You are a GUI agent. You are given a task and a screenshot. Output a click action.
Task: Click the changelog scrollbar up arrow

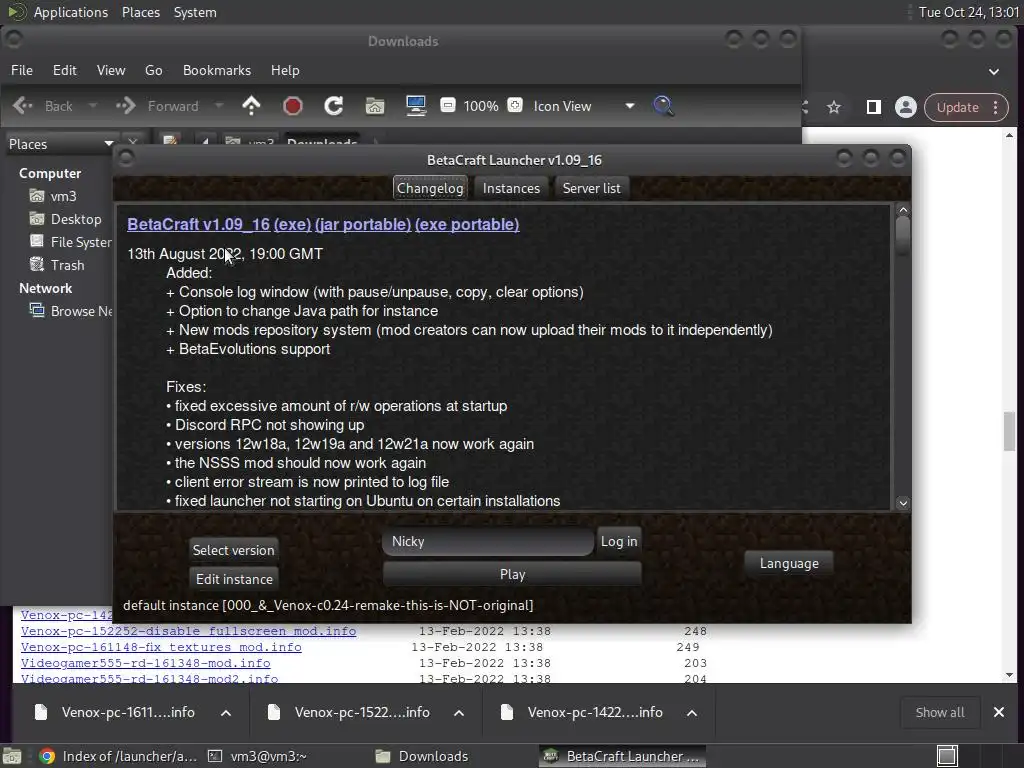903,210
